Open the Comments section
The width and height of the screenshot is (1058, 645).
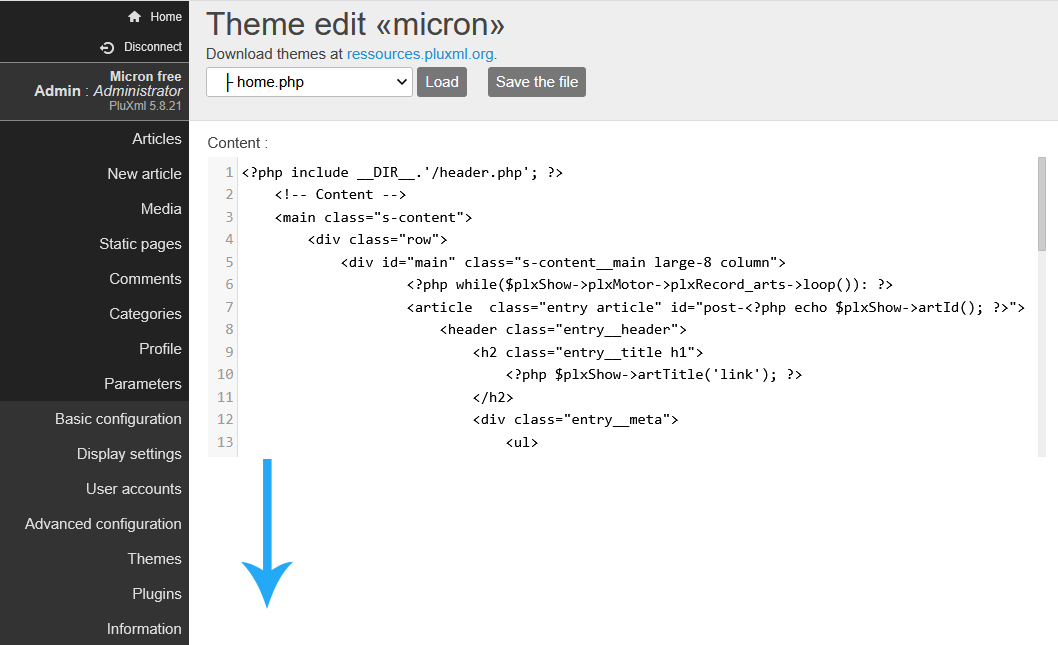click(145, 279)
